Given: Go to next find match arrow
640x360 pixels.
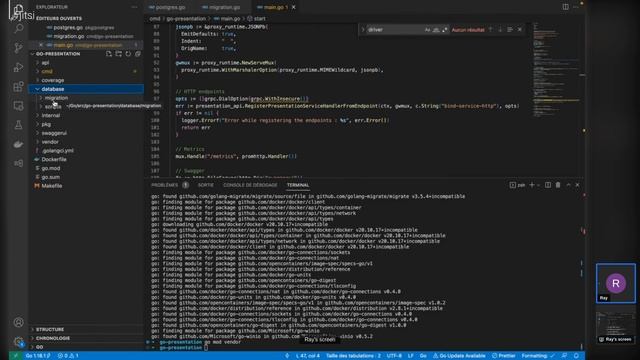Looking at the screenshot, I should coord(500,30).
